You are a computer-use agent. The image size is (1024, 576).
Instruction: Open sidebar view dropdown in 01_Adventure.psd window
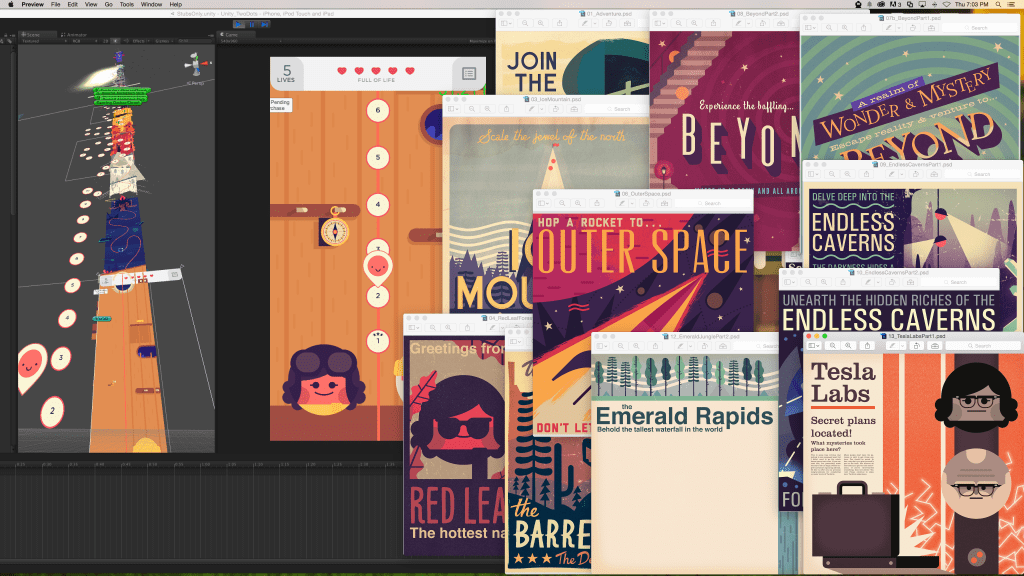(508, 24)
